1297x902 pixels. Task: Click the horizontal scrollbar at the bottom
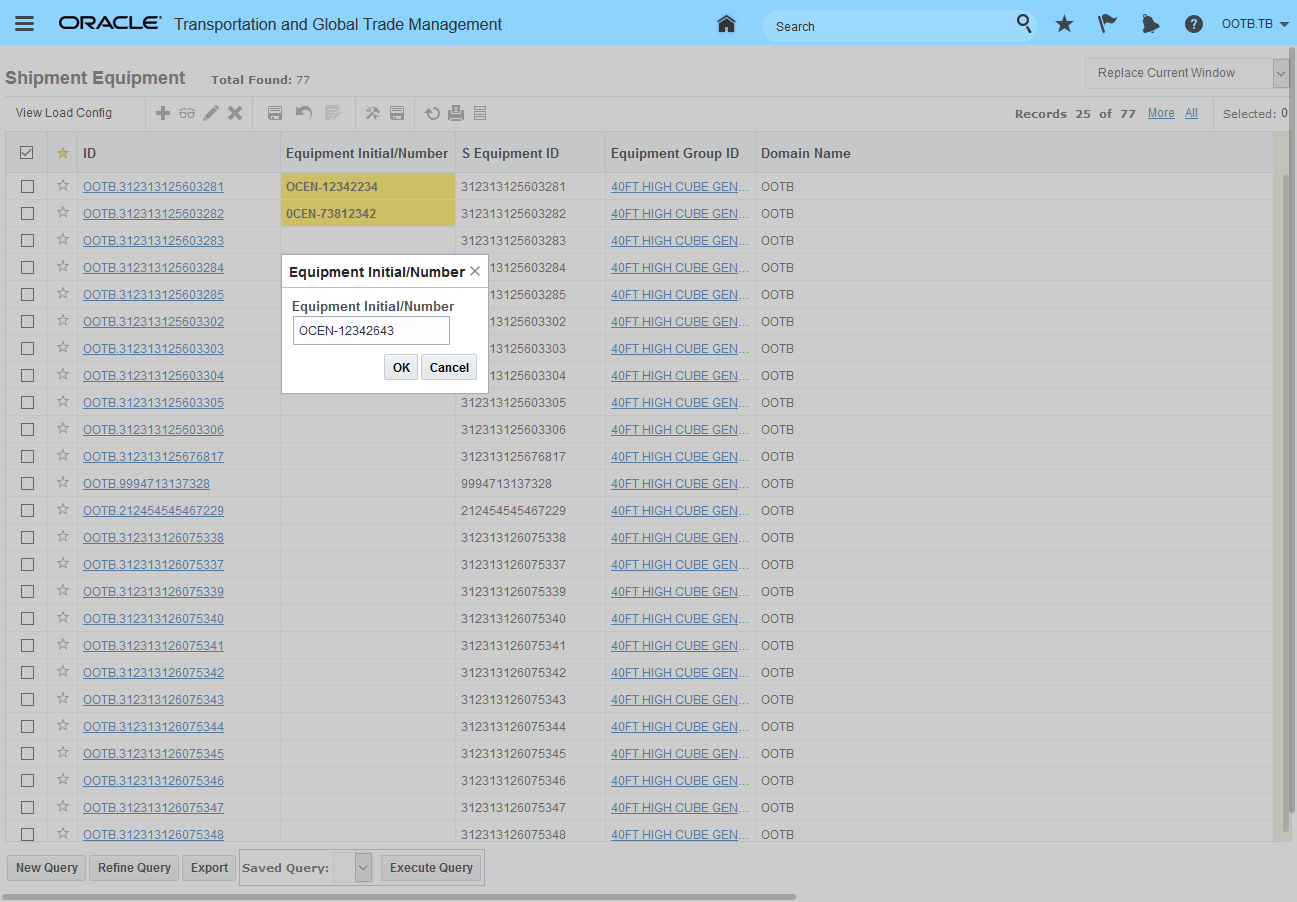pos(400,897)
